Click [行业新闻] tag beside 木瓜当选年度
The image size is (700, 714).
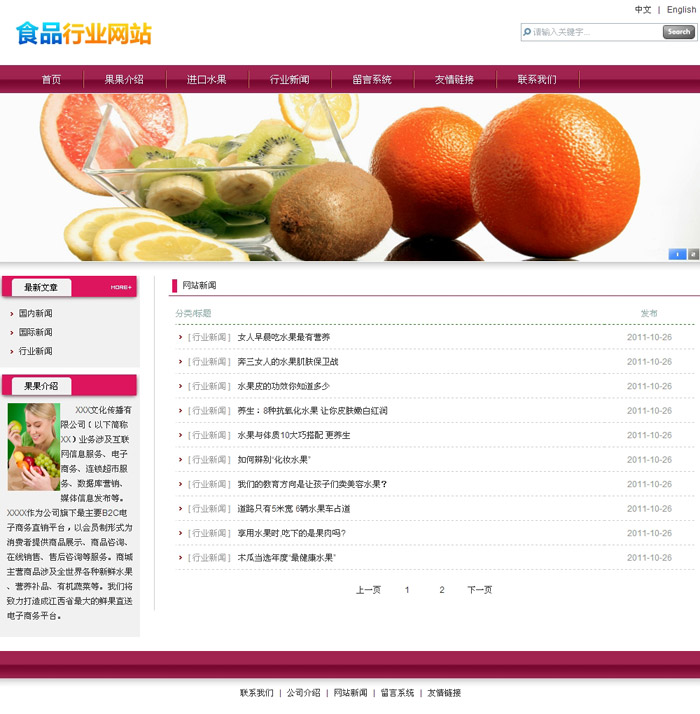pos(209,558)
